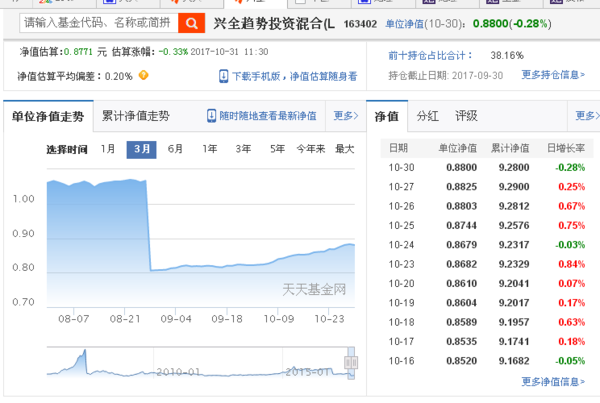The width and height of the screenshot is (600, 403).
Task: Click the 估算涨幅 -0.33% value
Action: pyautogui.click(x=173, y=52)
